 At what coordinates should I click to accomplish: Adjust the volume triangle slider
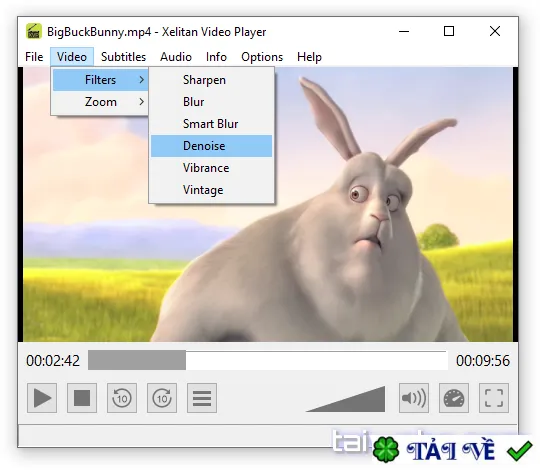[345, 399]
